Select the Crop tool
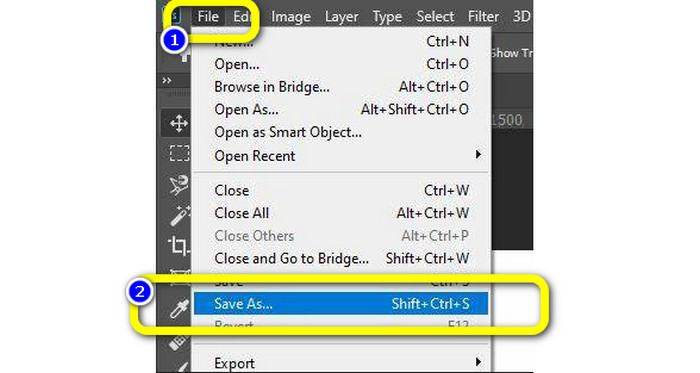 point(179,245)
